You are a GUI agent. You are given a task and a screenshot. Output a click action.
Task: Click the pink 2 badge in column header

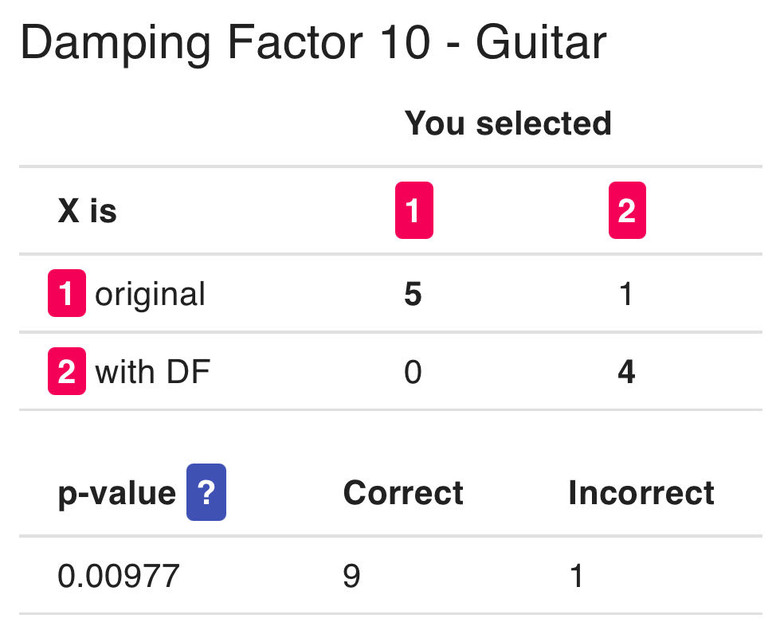[x=627, y=210]
